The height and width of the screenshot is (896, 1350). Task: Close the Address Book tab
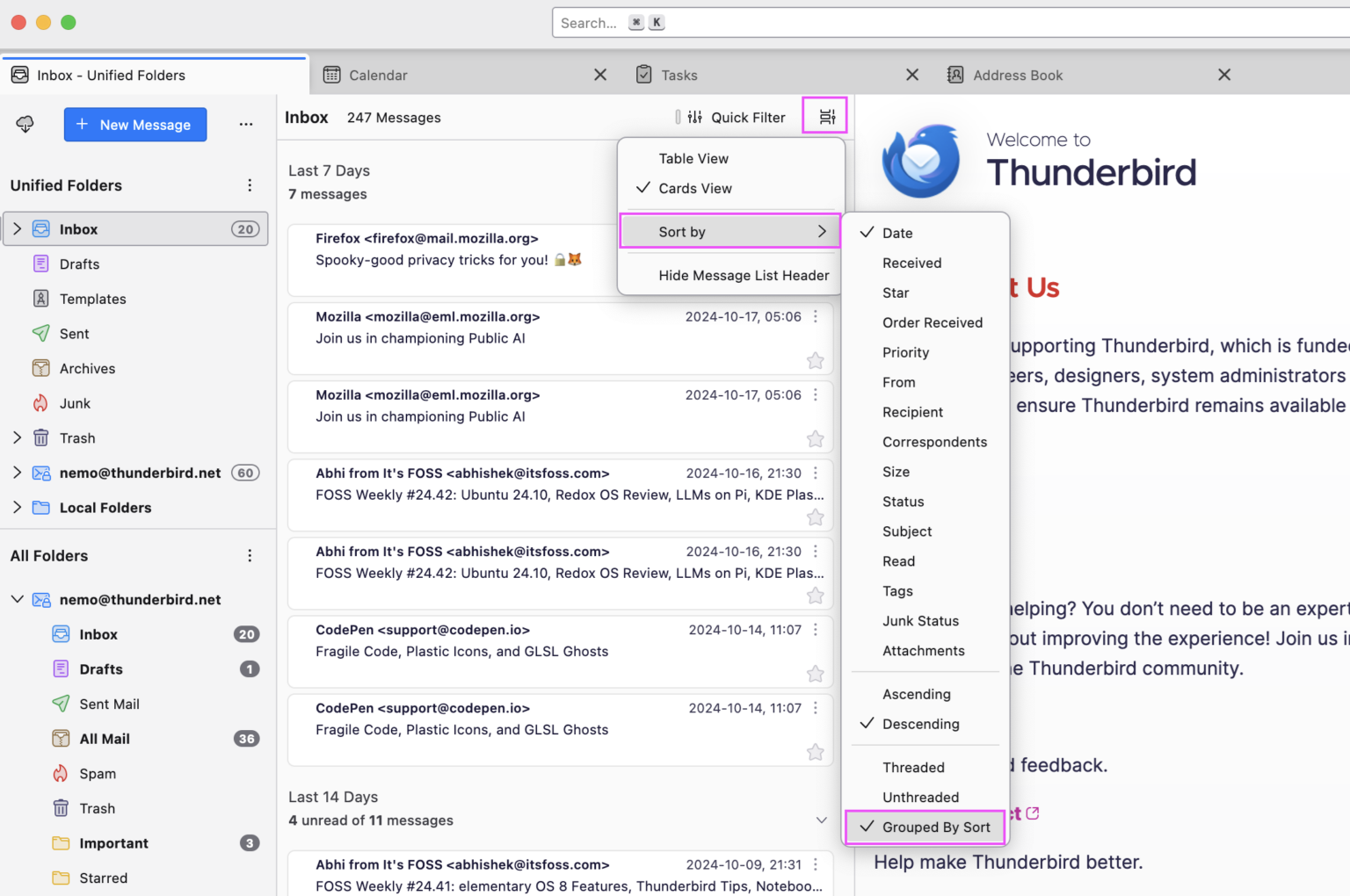(1224, 75)
